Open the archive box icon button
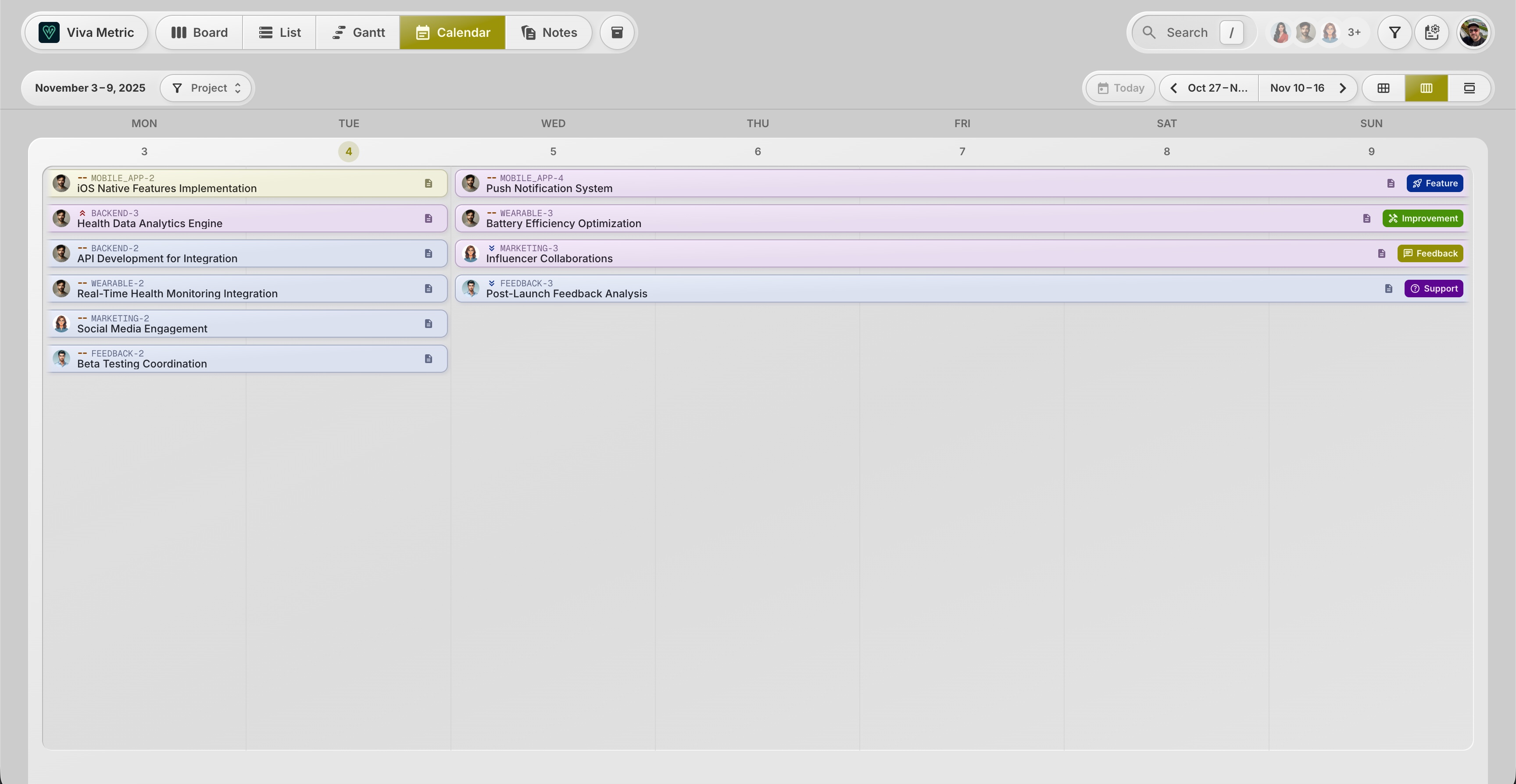The image size is (1516, 784). 616,32
